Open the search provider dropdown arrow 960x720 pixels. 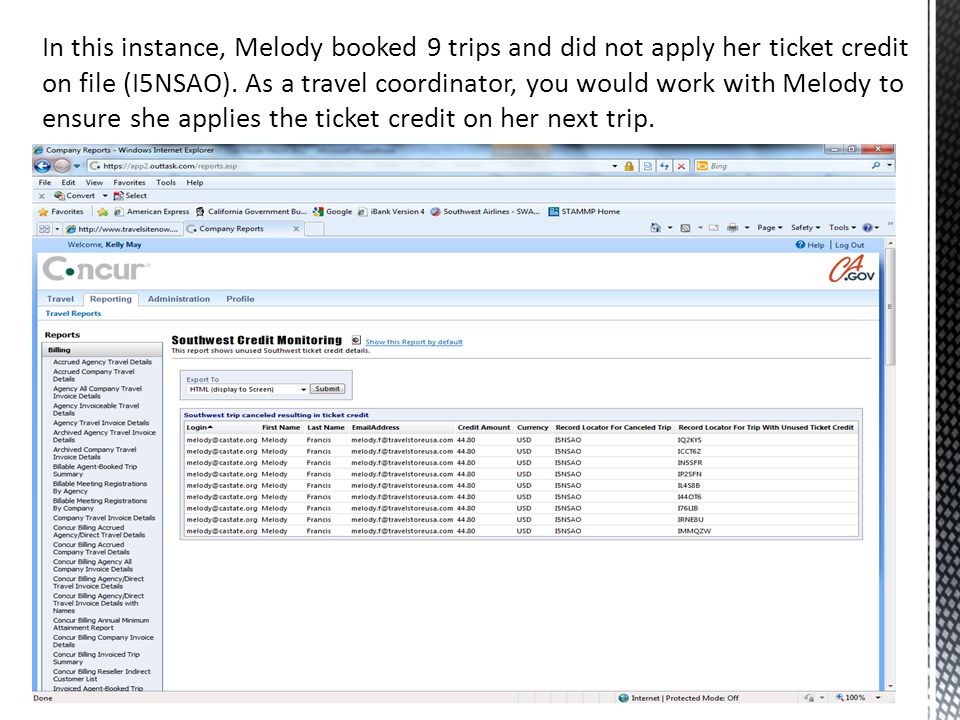(x=890, y=165)
